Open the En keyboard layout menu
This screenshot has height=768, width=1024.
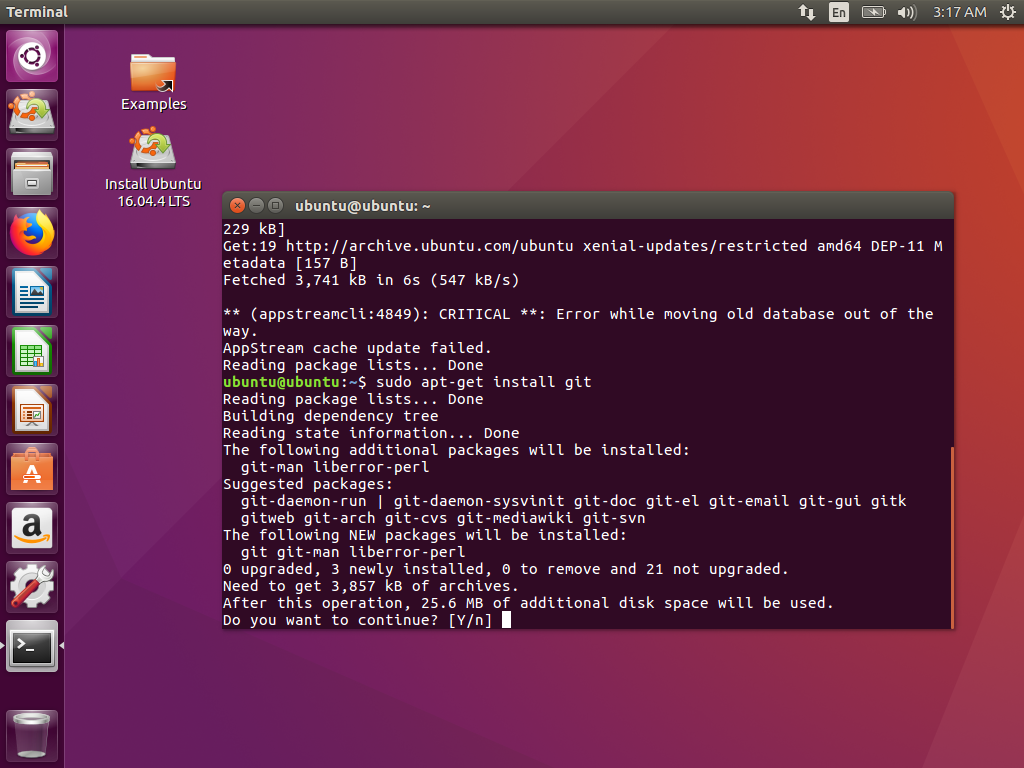839,12
